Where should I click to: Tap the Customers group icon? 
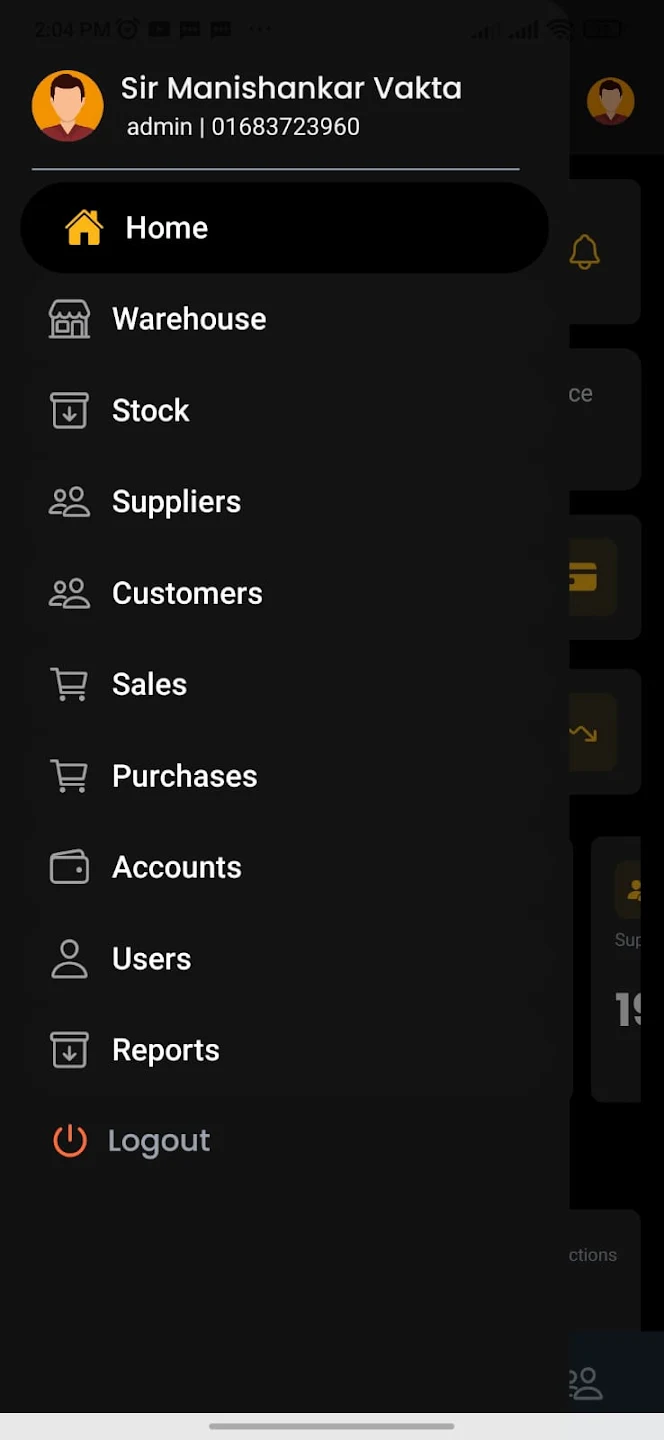[x=69, y=593]
